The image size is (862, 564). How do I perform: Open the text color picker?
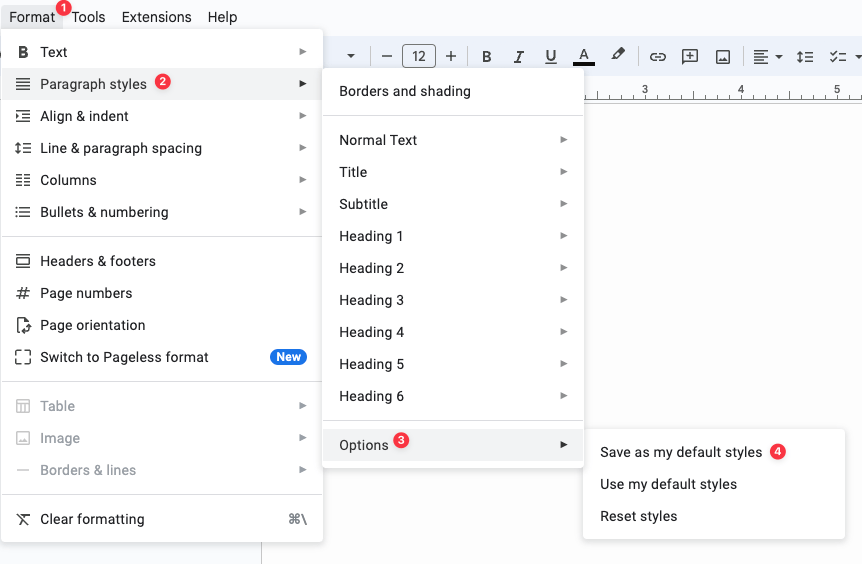click(584, 57)
